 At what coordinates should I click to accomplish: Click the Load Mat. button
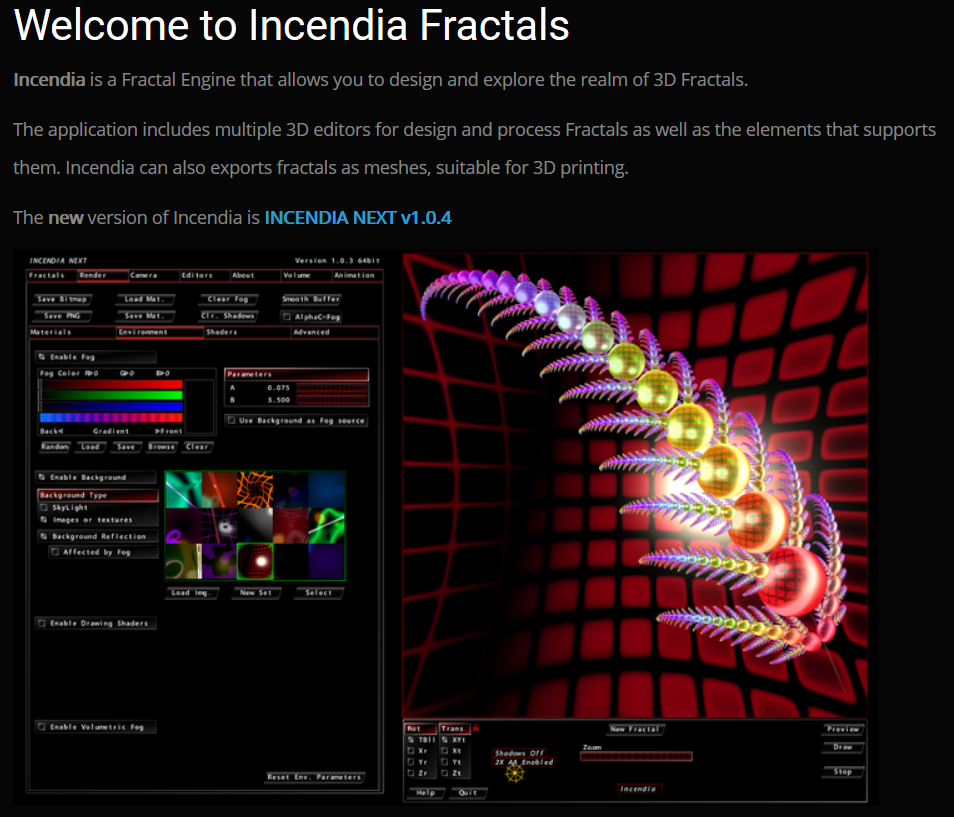click(x=145, y=299)
